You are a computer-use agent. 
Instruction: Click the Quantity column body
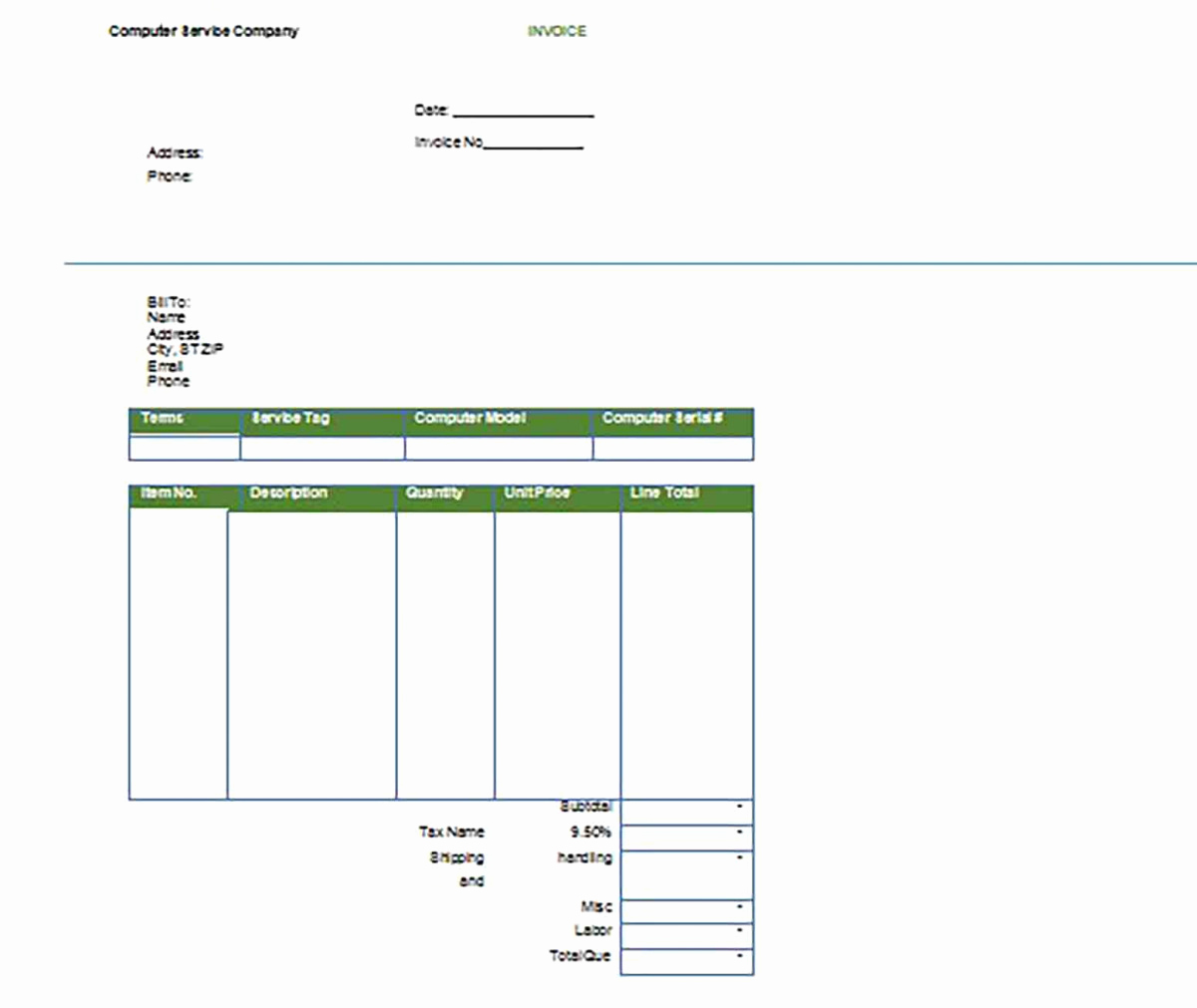(x=445, y=654)
